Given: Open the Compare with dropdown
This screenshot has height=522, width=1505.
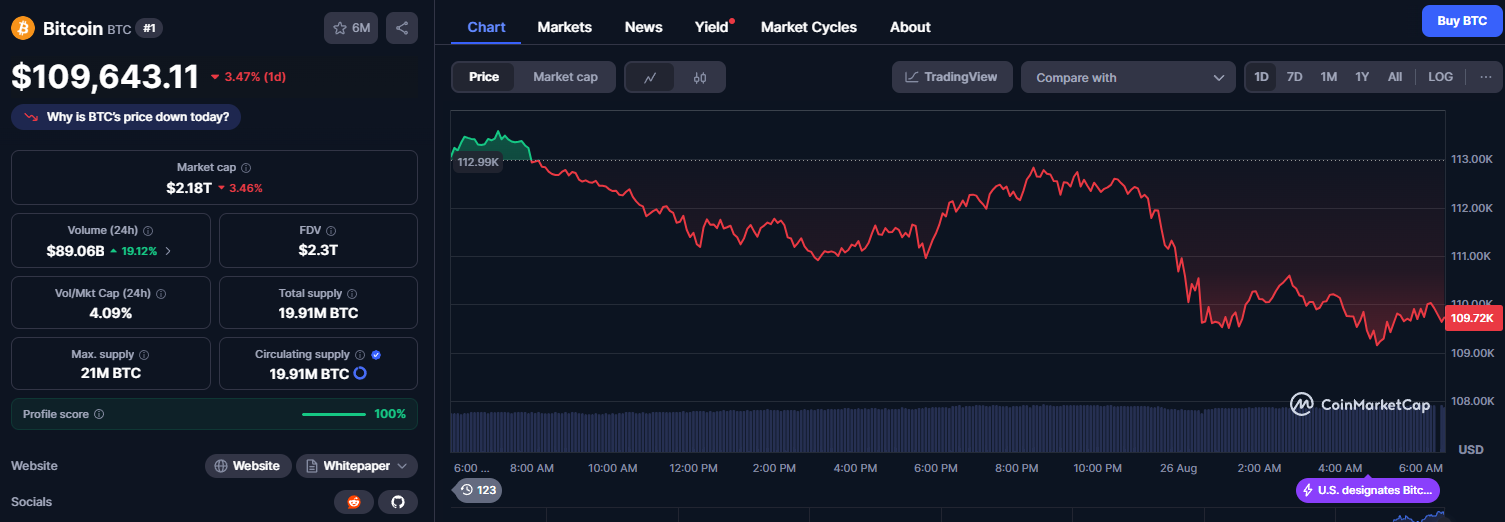Looking at the screenshot, I should coord(1128,77).
